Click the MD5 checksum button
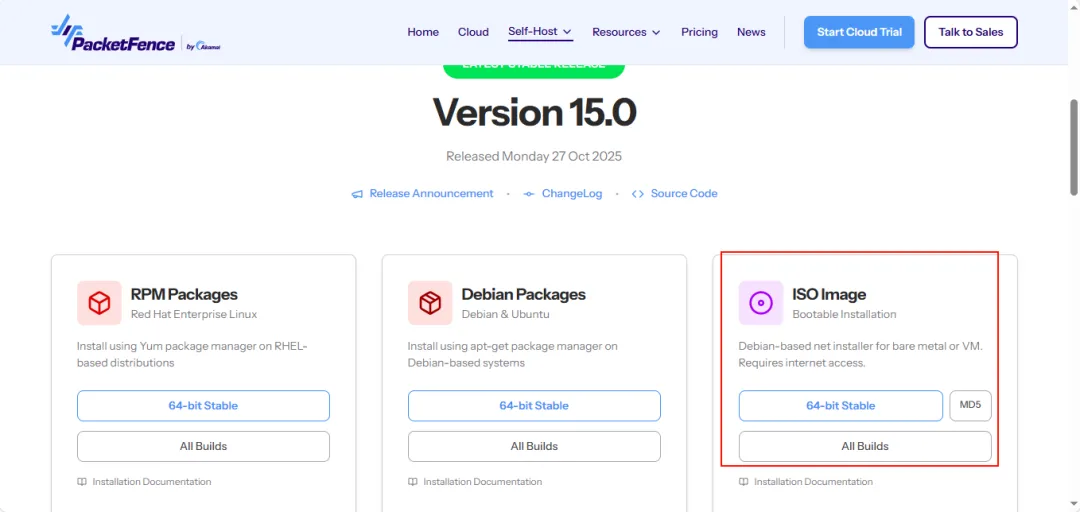1080x512 pixels. pos(970,406)
